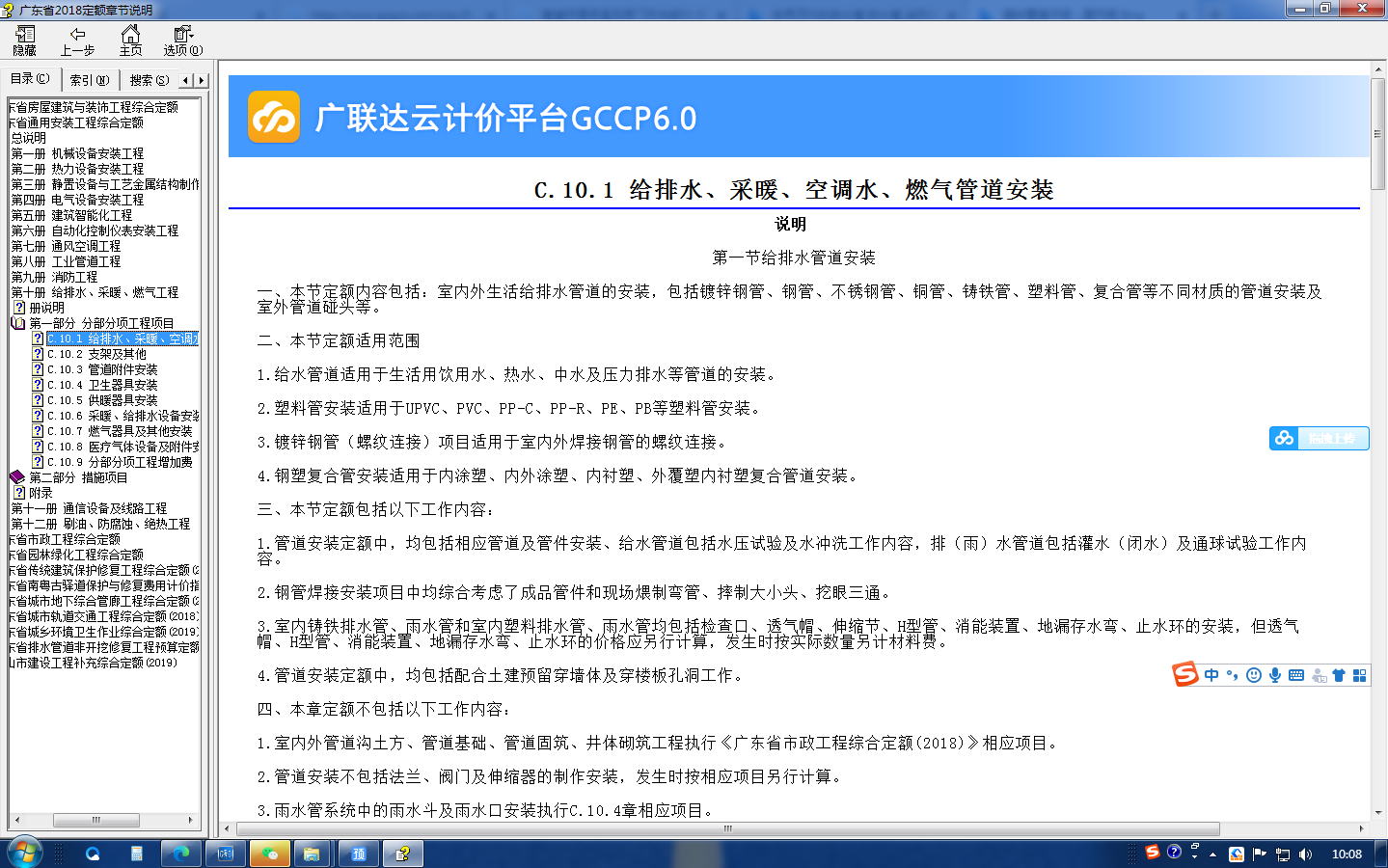Open 广东省市政工程综合定额 entry
Viewport: 1388px width, 868px height.
coord(66,539)
